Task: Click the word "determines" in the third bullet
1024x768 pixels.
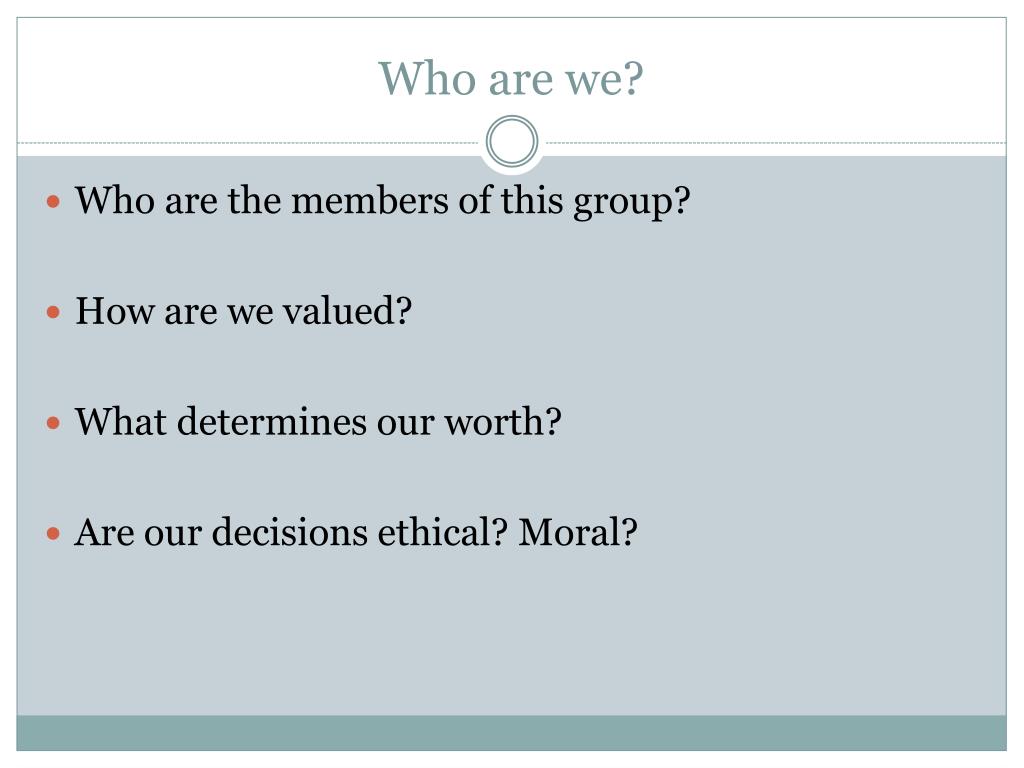Action: coord(272,422)
